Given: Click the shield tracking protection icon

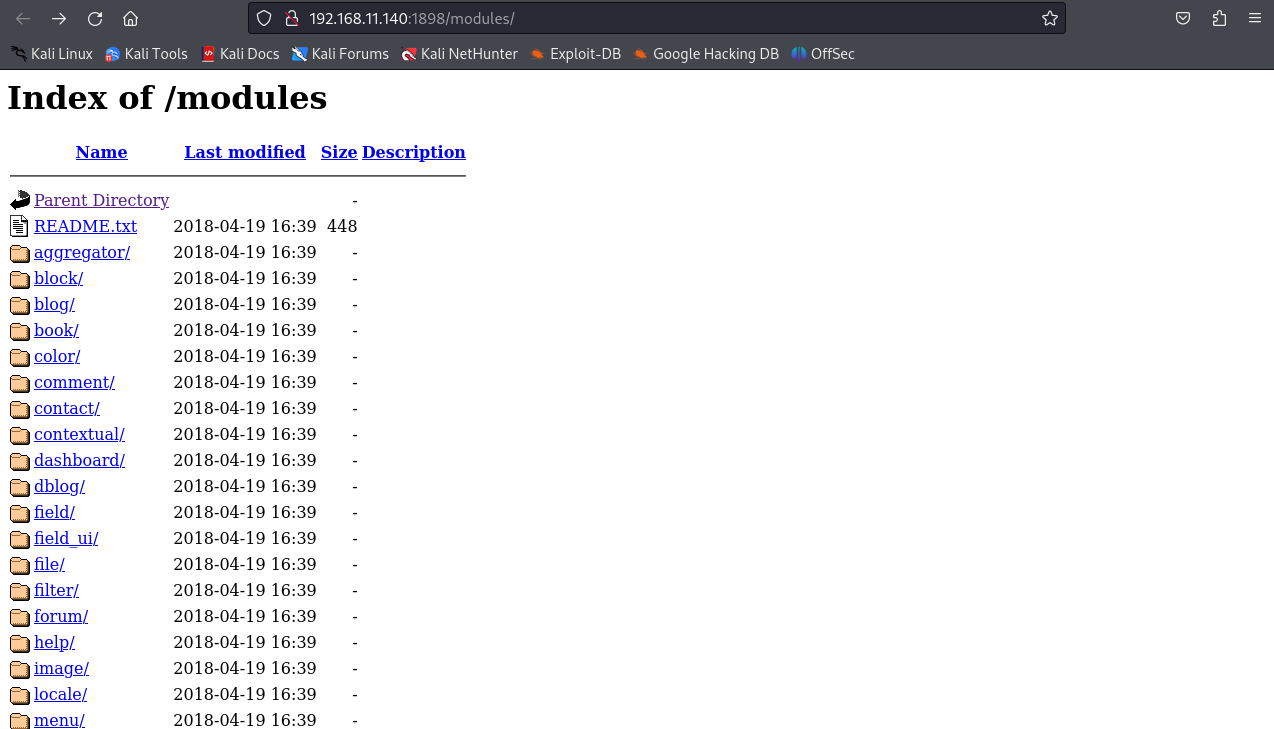Looking at the screenshot, I should click(x=264, y=18).
